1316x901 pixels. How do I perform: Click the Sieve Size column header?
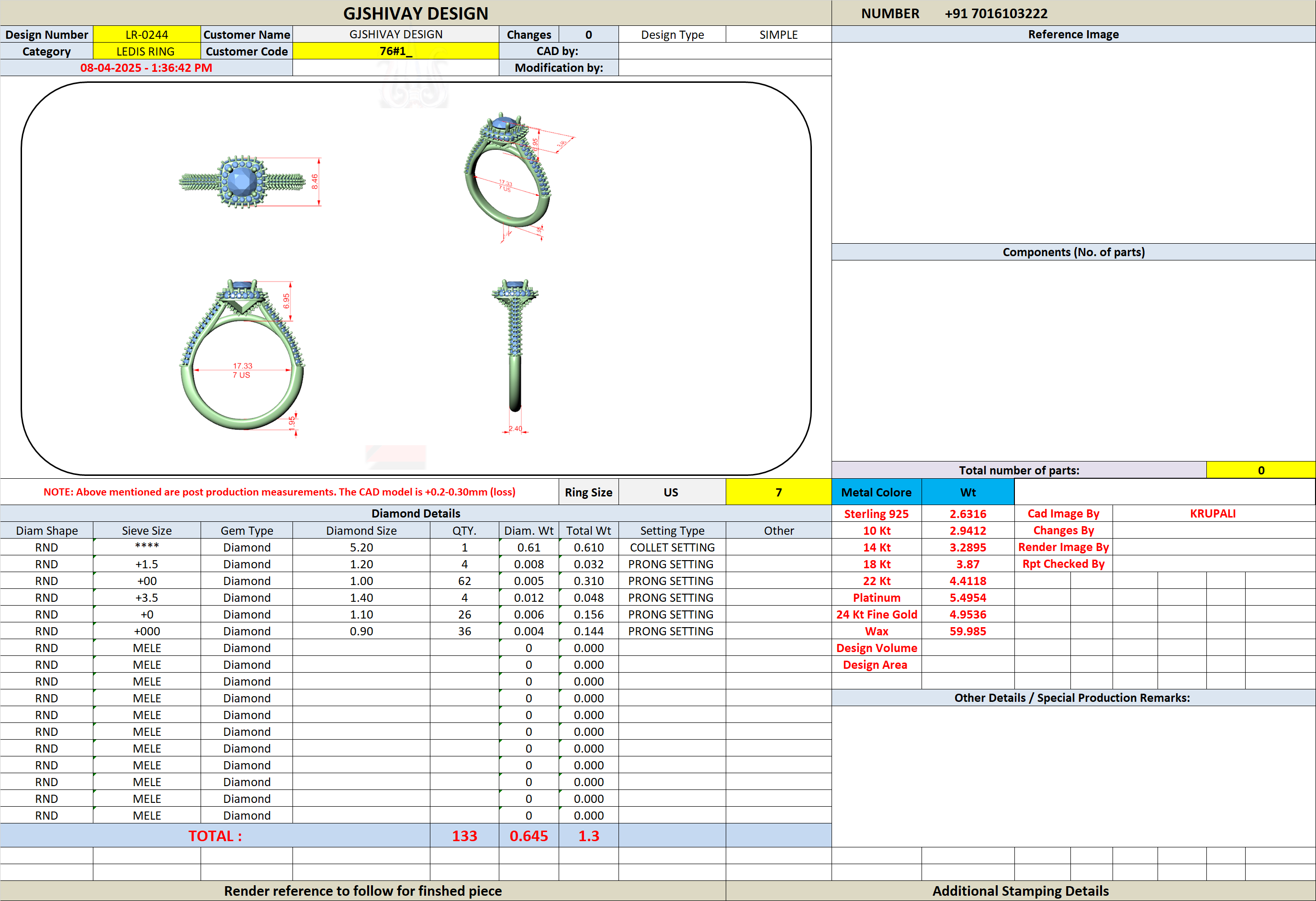point(146,530)
